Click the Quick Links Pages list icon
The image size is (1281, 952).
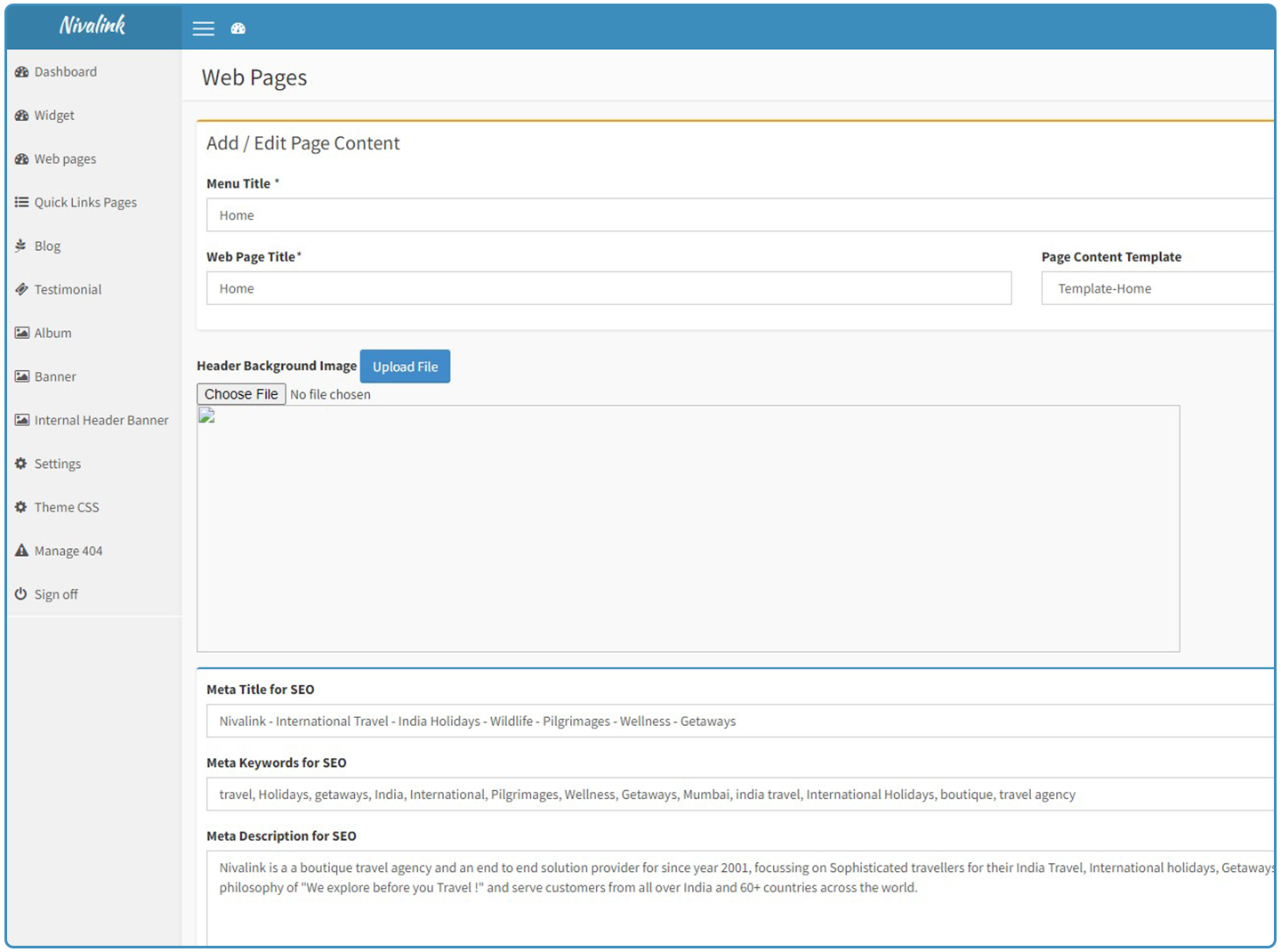(x=21, y=202)
